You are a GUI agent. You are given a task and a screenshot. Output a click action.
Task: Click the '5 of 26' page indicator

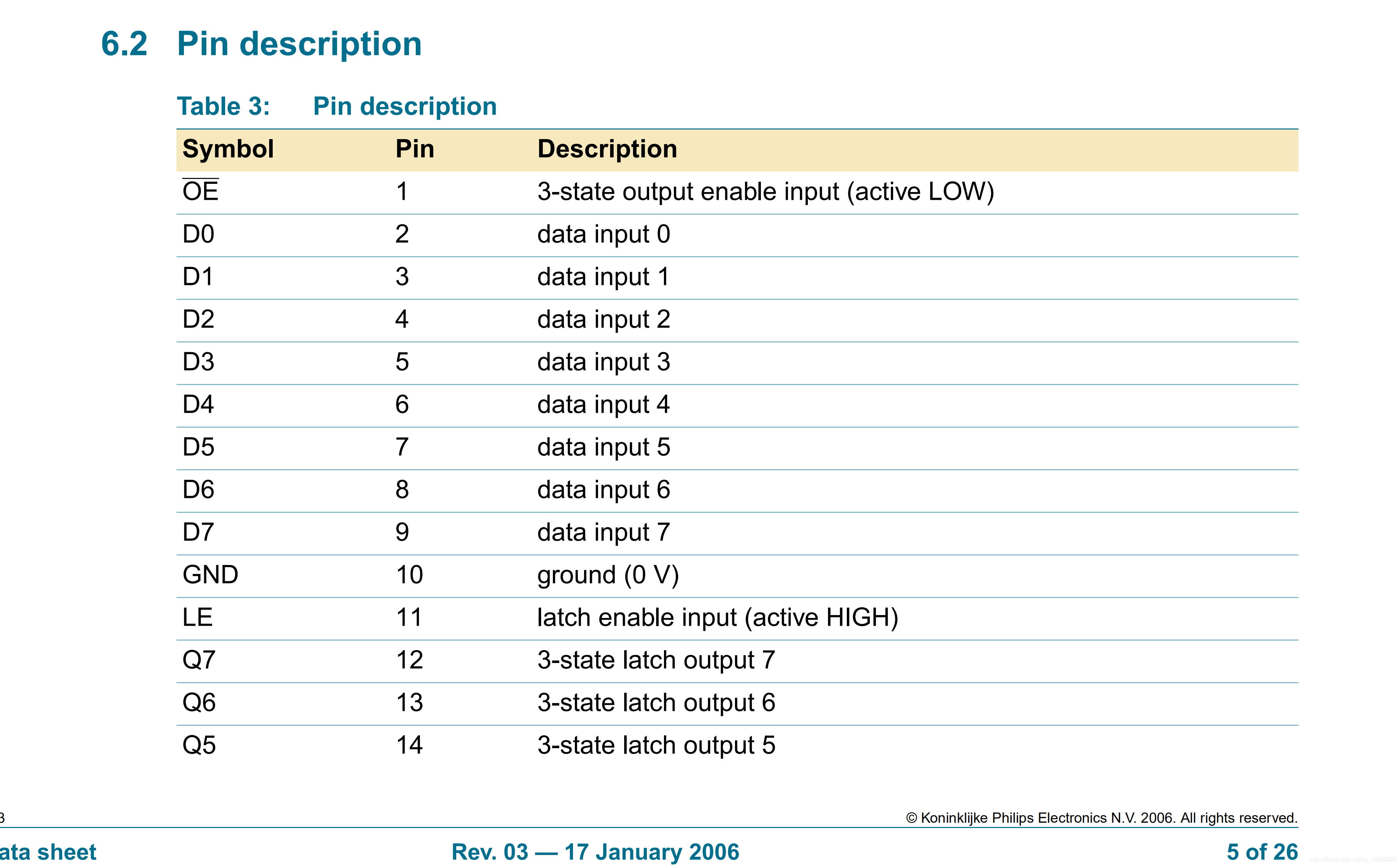point(1263,852)
